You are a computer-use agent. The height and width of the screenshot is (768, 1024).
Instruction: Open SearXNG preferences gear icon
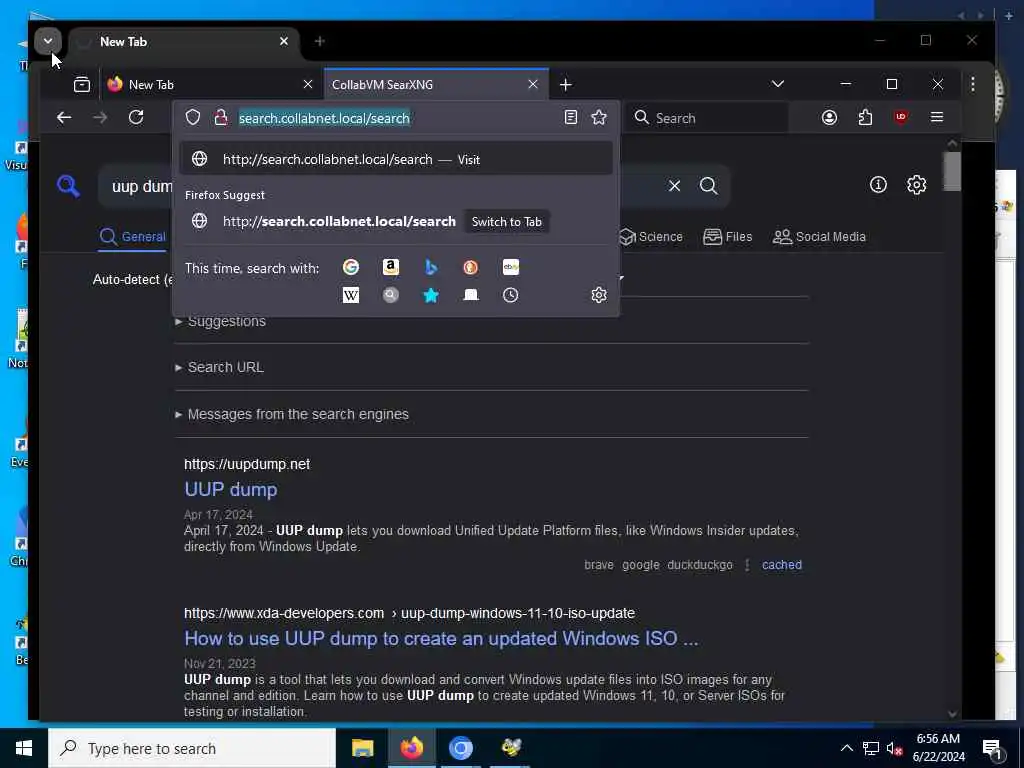tap(916, 185)
